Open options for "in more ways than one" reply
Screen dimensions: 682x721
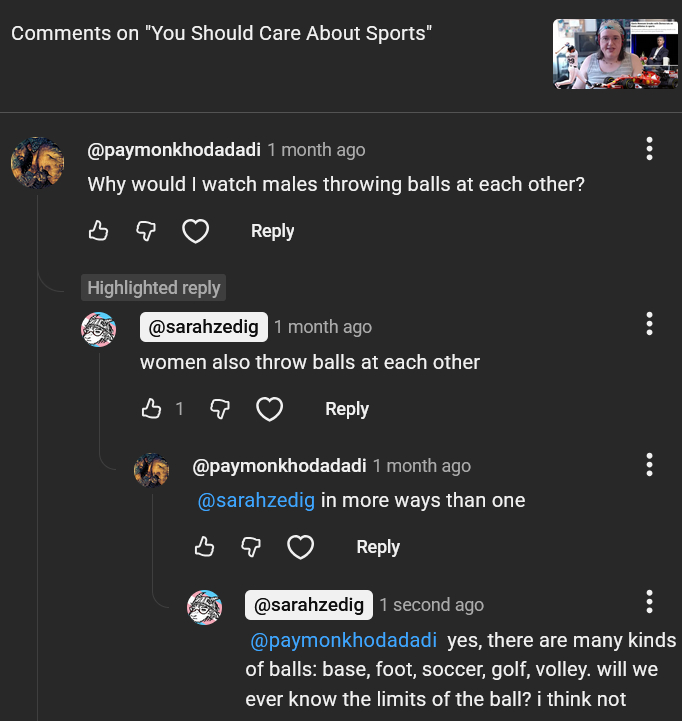pyautogui.click(x=649, y=465)
